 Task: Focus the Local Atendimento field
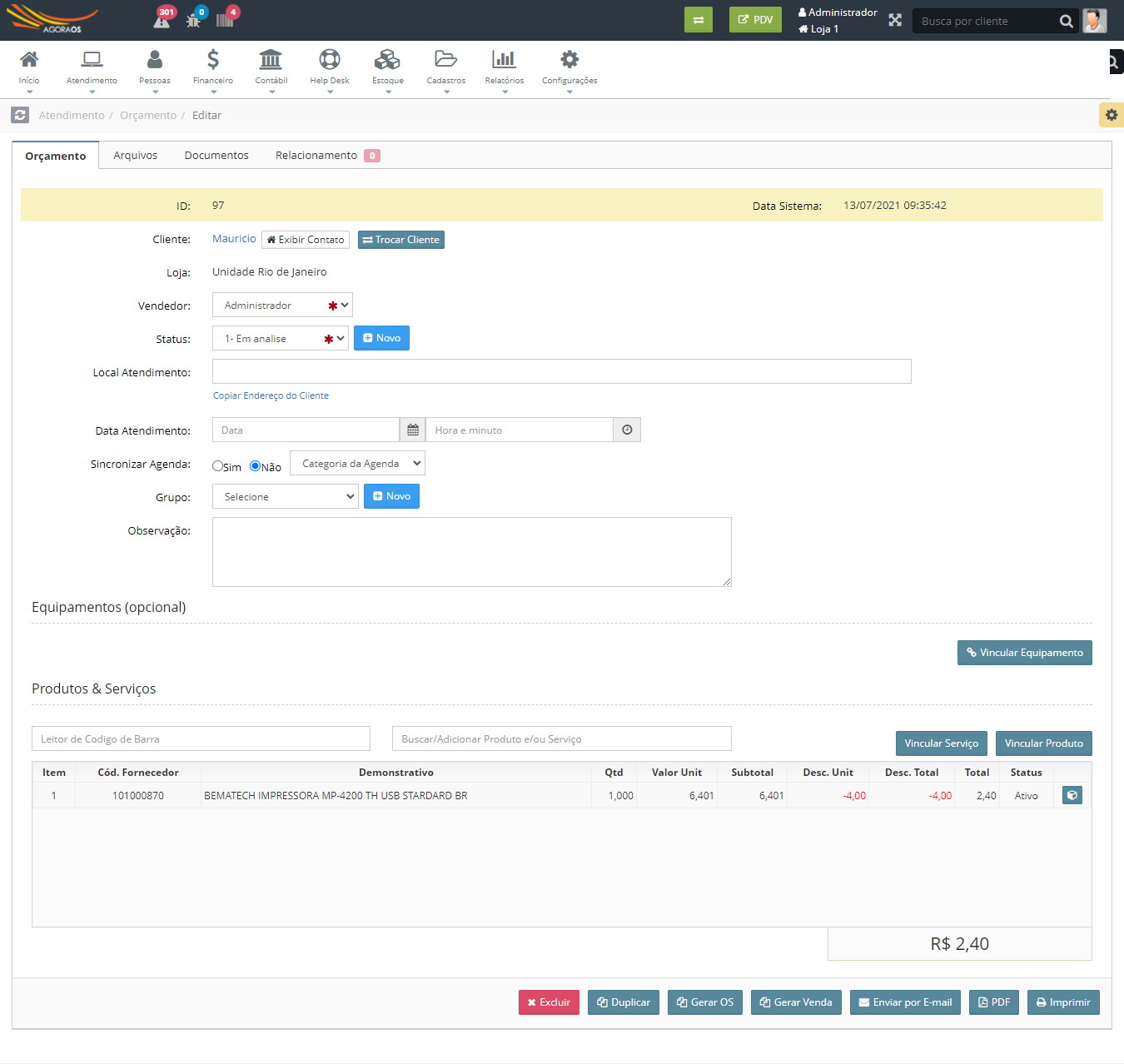pos(562,371)
